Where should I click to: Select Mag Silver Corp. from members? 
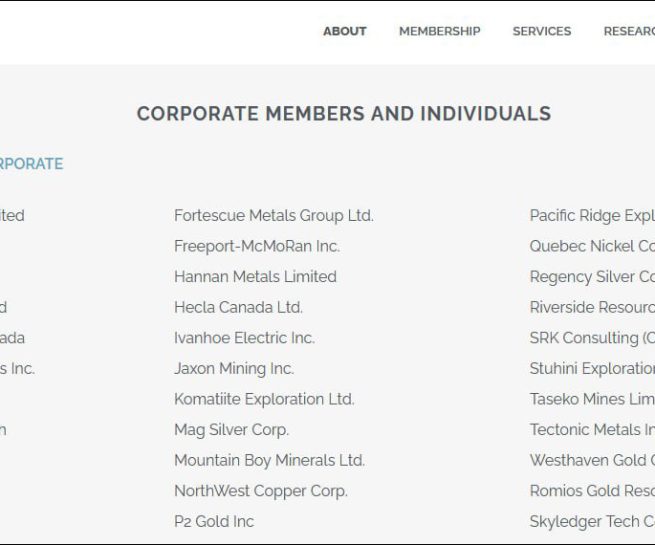point(231,430)
